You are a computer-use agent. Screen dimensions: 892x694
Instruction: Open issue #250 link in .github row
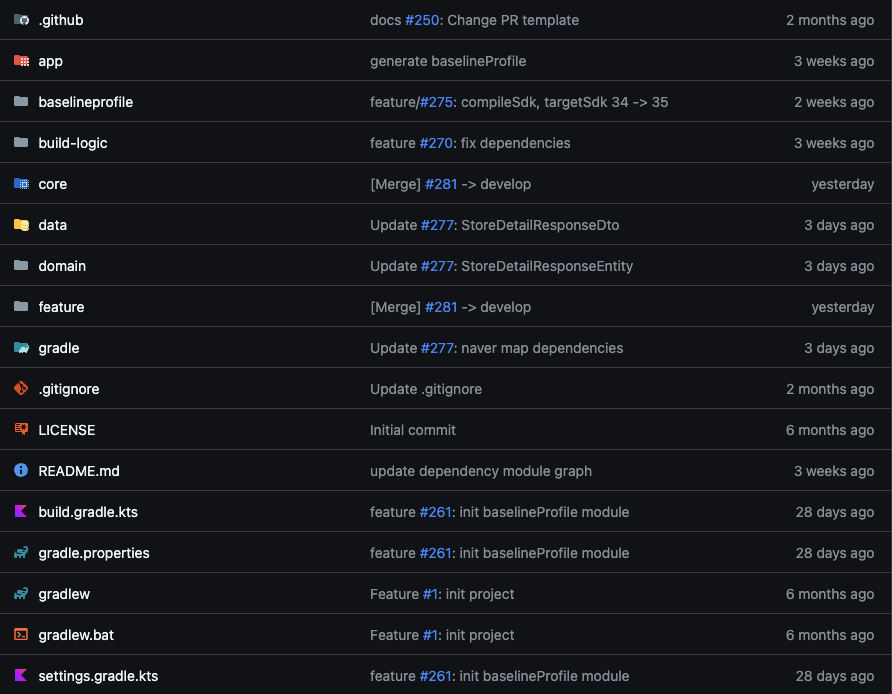(422, 20)
